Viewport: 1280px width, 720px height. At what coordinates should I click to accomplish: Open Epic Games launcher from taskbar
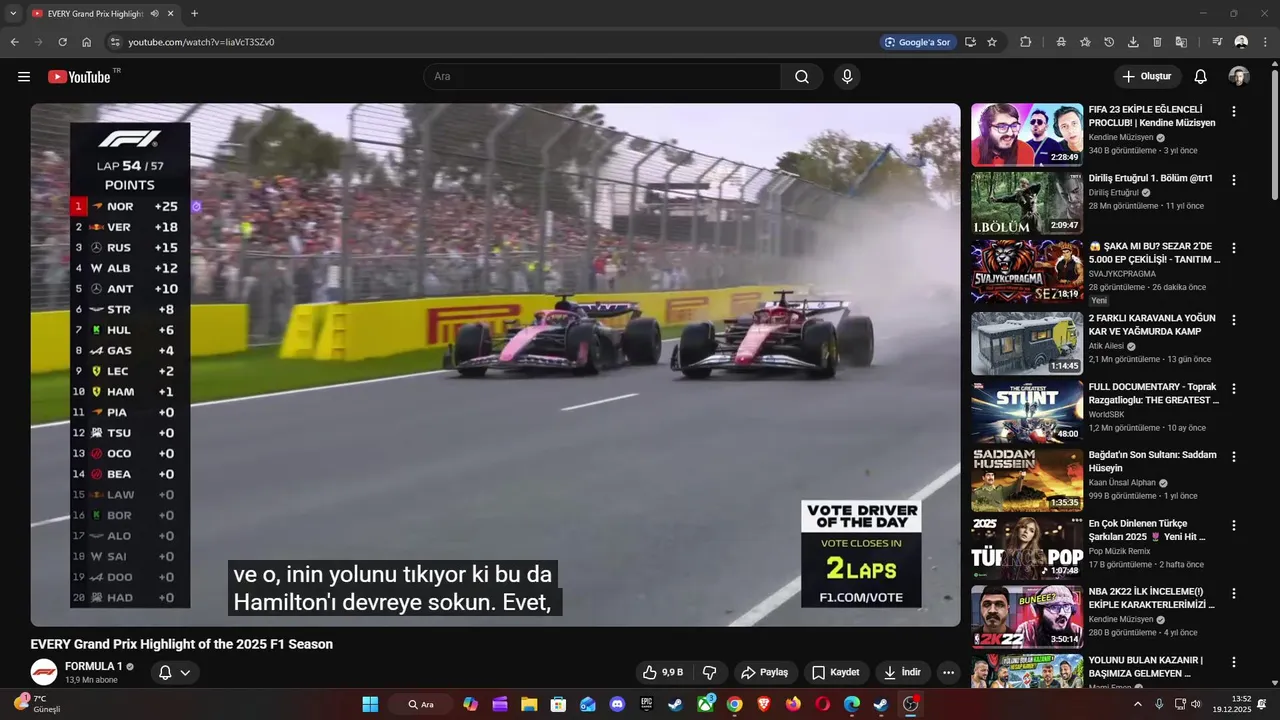[646, 704]
